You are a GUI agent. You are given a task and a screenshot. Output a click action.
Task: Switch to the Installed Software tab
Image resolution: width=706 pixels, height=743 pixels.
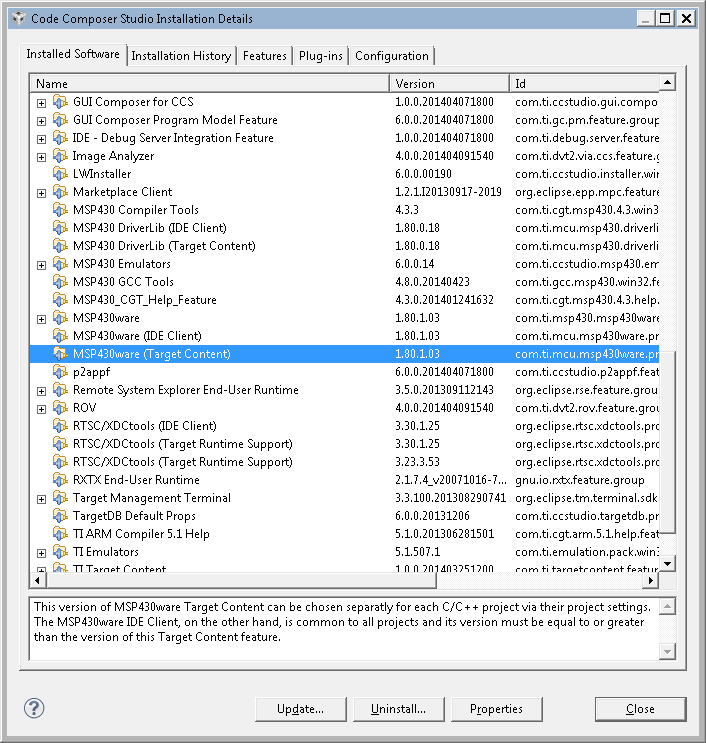[73, 54]
